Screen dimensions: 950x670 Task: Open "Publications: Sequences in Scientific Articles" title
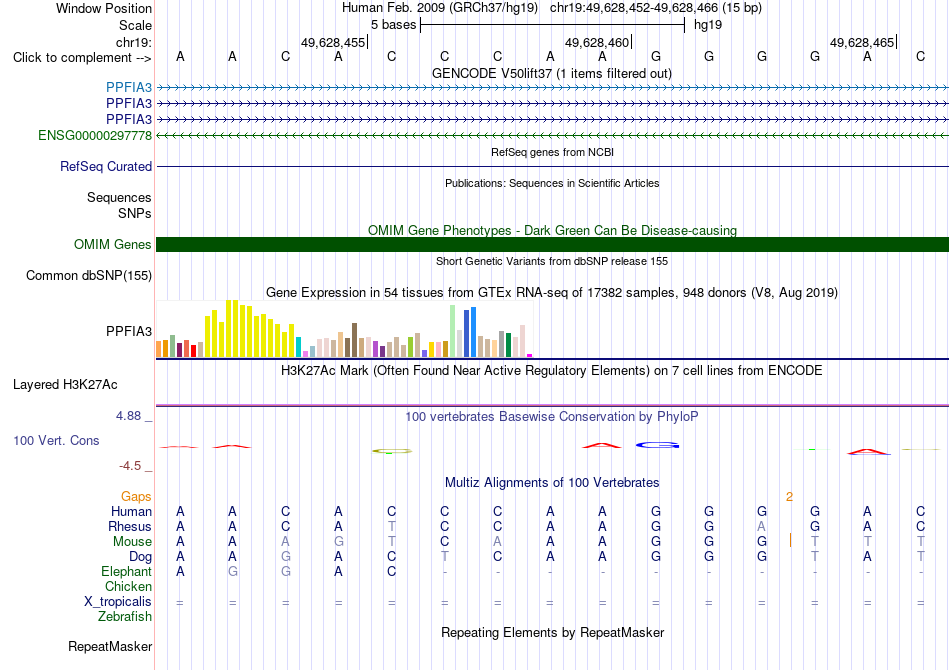point(552,183)
